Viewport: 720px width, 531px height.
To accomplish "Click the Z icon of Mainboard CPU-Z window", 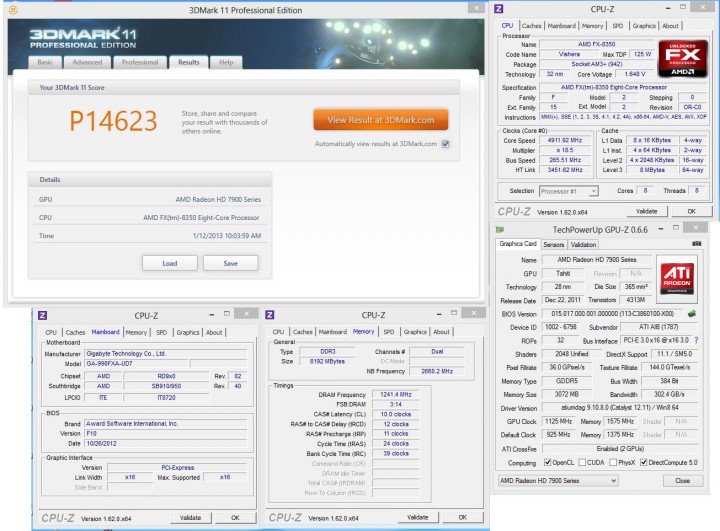I will coord(42,315).
